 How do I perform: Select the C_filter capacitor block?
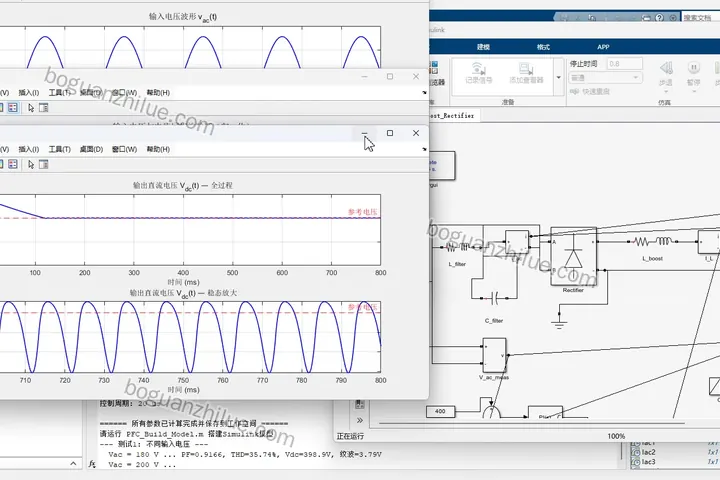tap(494, 299)
